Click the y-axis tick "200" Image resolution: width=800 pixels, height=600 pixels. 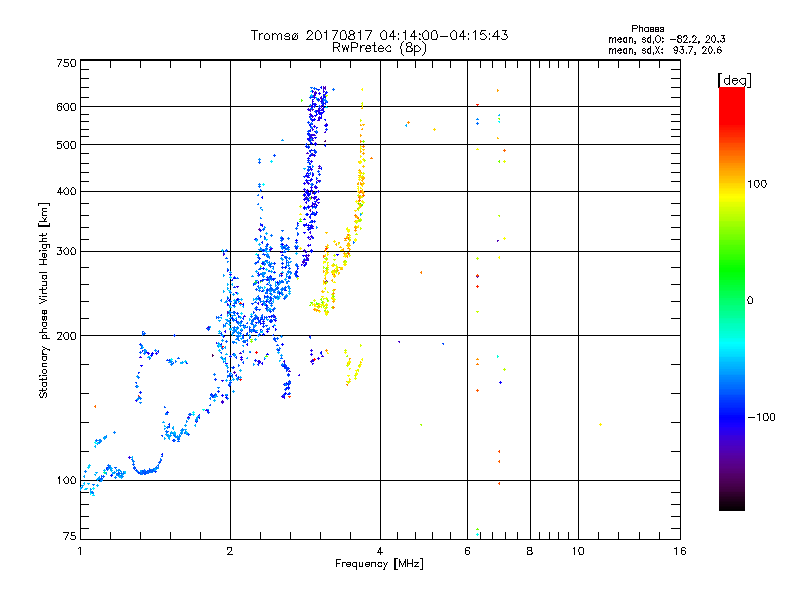point(66,336)
